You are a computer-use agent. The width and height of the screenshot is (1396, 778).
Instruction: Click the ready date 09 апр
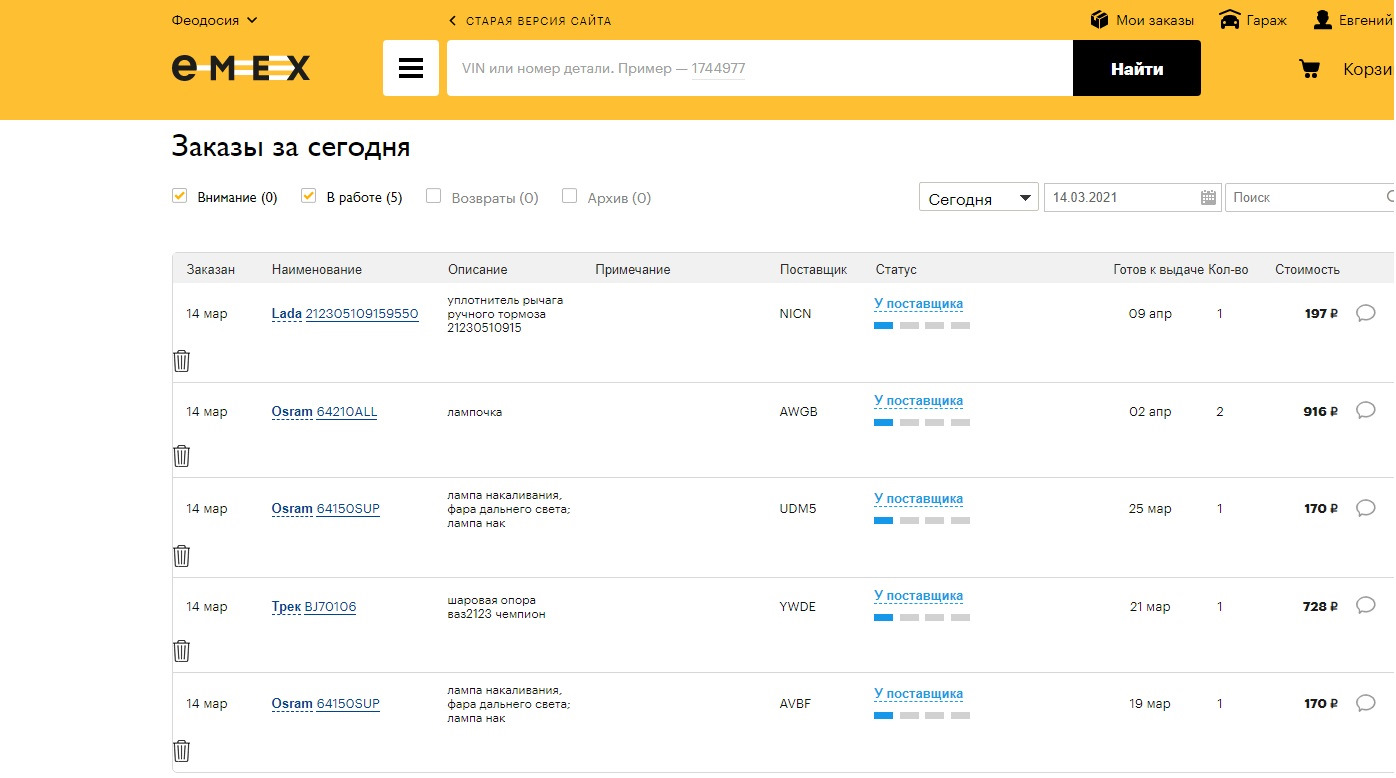tap(1150, 314)
